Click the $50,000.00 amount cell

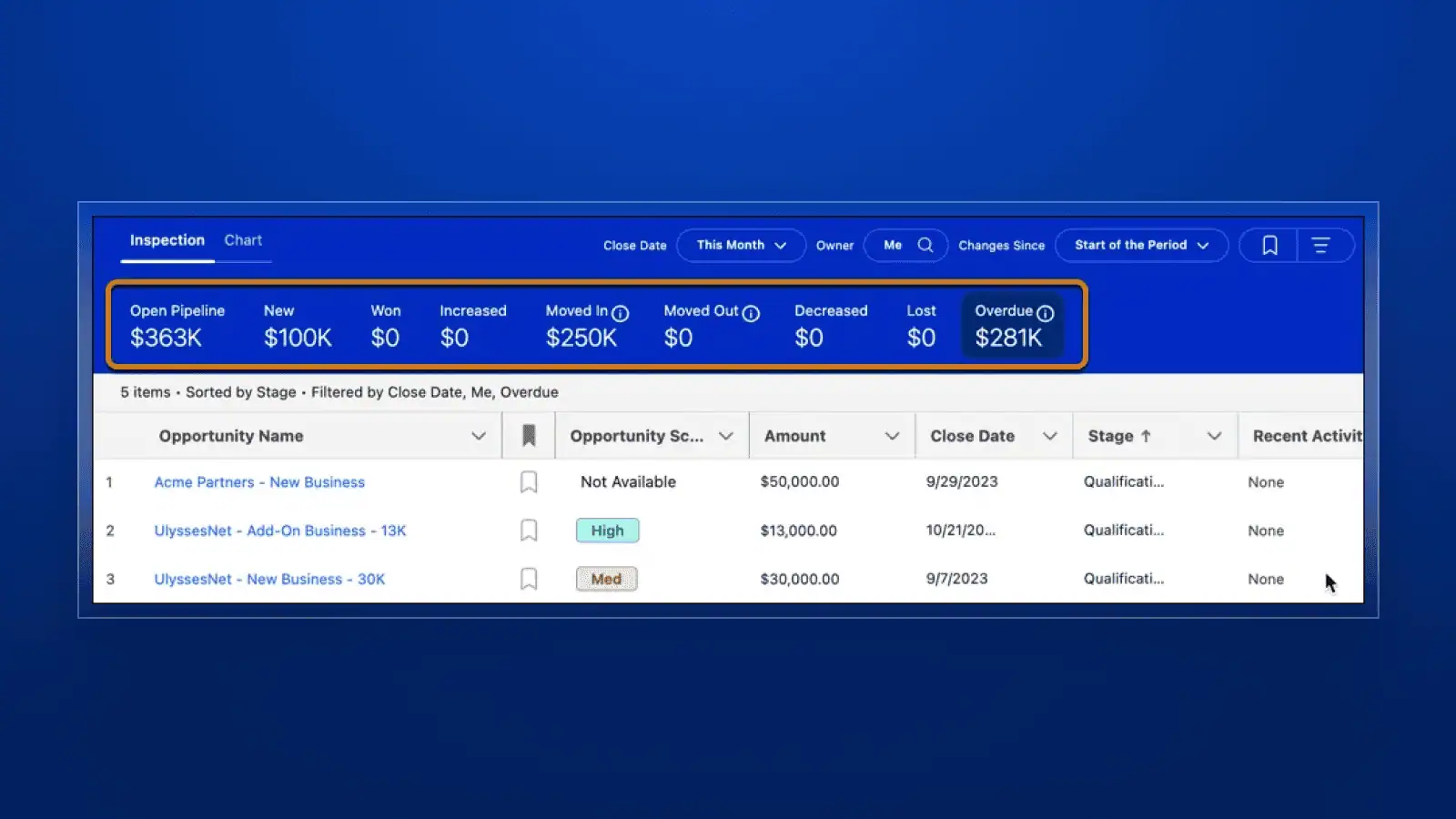(x=800, y=482)
